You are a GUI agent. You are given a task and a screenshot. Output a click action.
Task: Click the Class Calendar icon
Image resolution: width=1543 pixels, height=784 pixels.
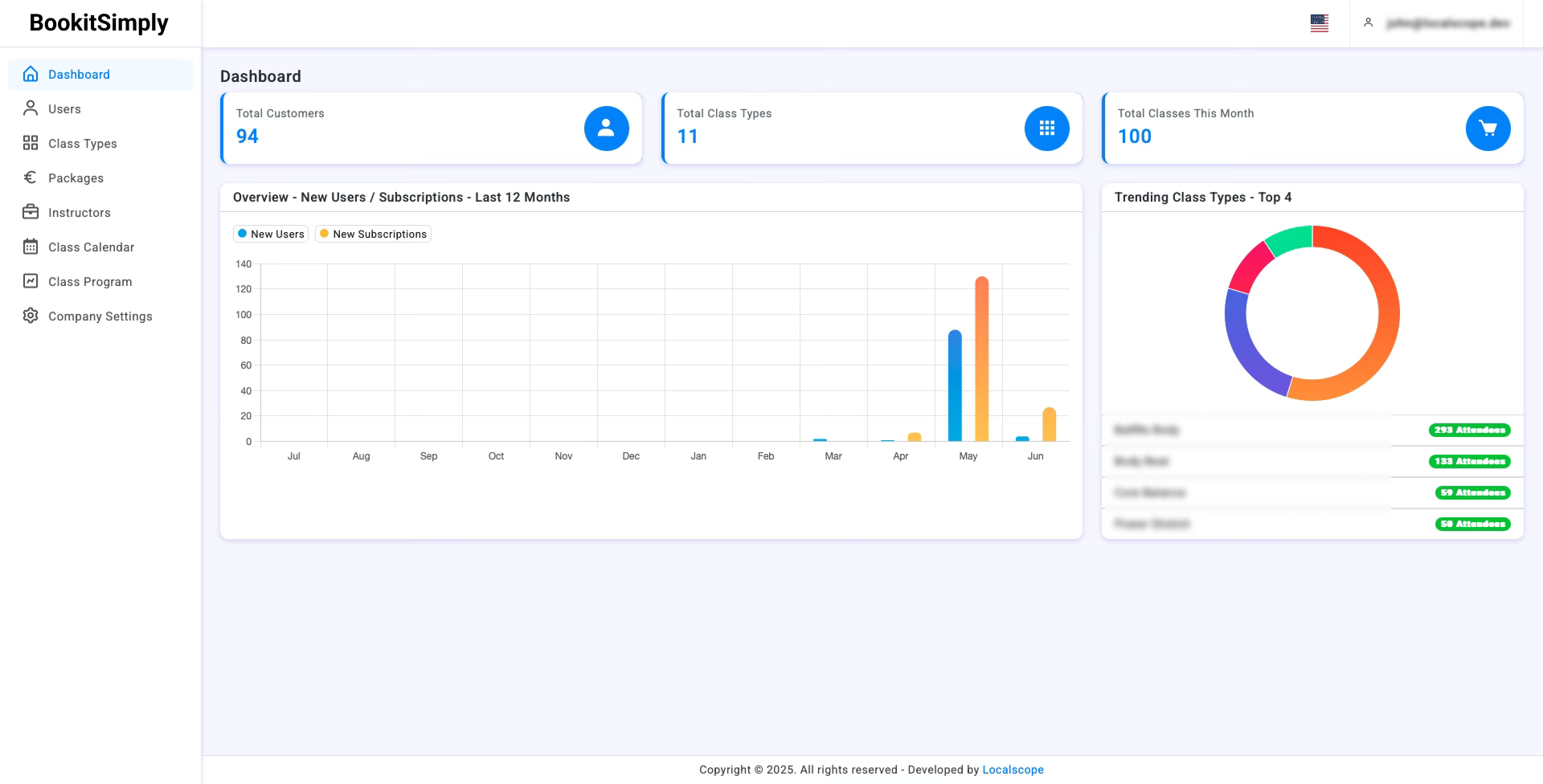pyautogui.click(x=31, y=247)
